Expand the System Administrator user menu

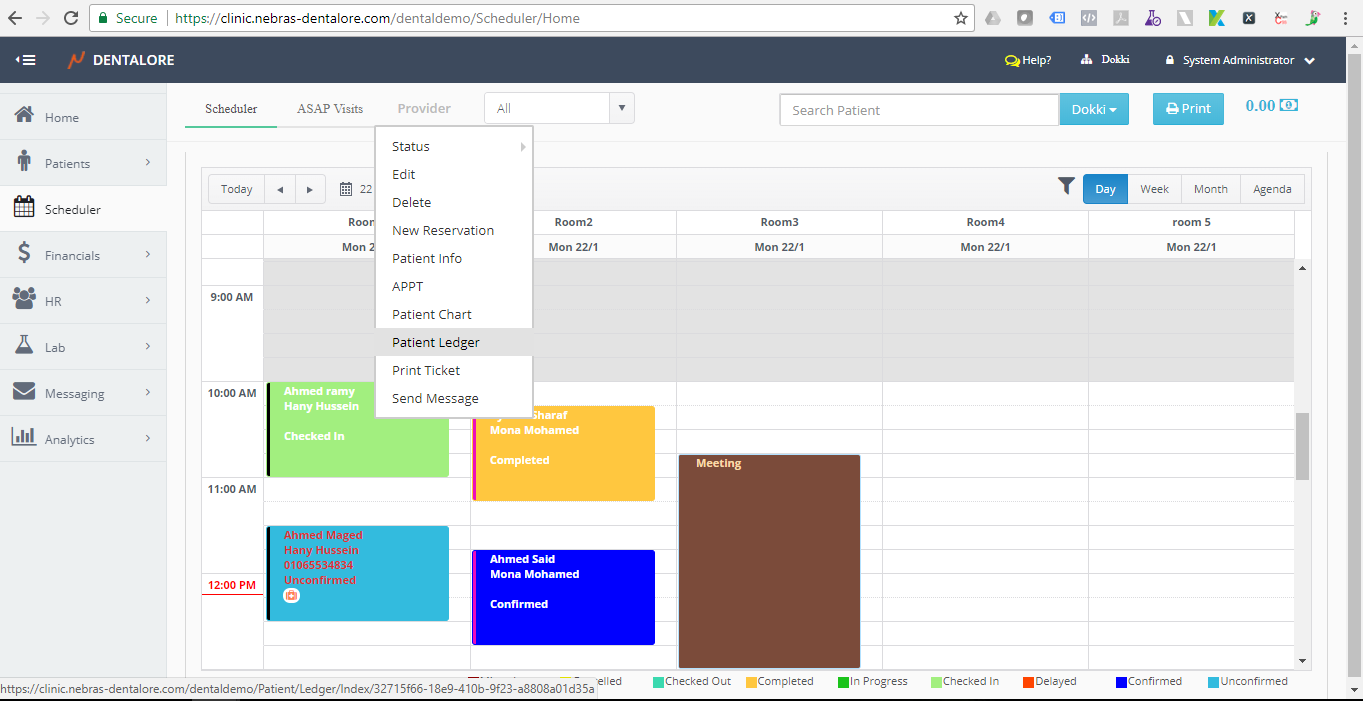tap(1240, 60)
